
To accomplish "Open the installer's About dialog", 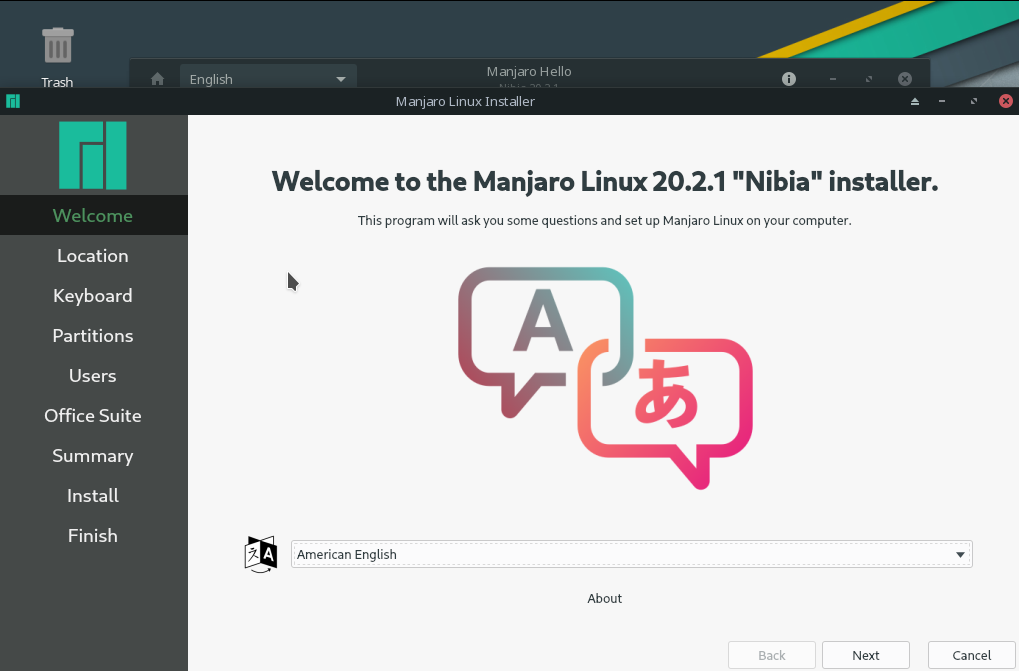I will pyautogui.click(x=604, y=598).
